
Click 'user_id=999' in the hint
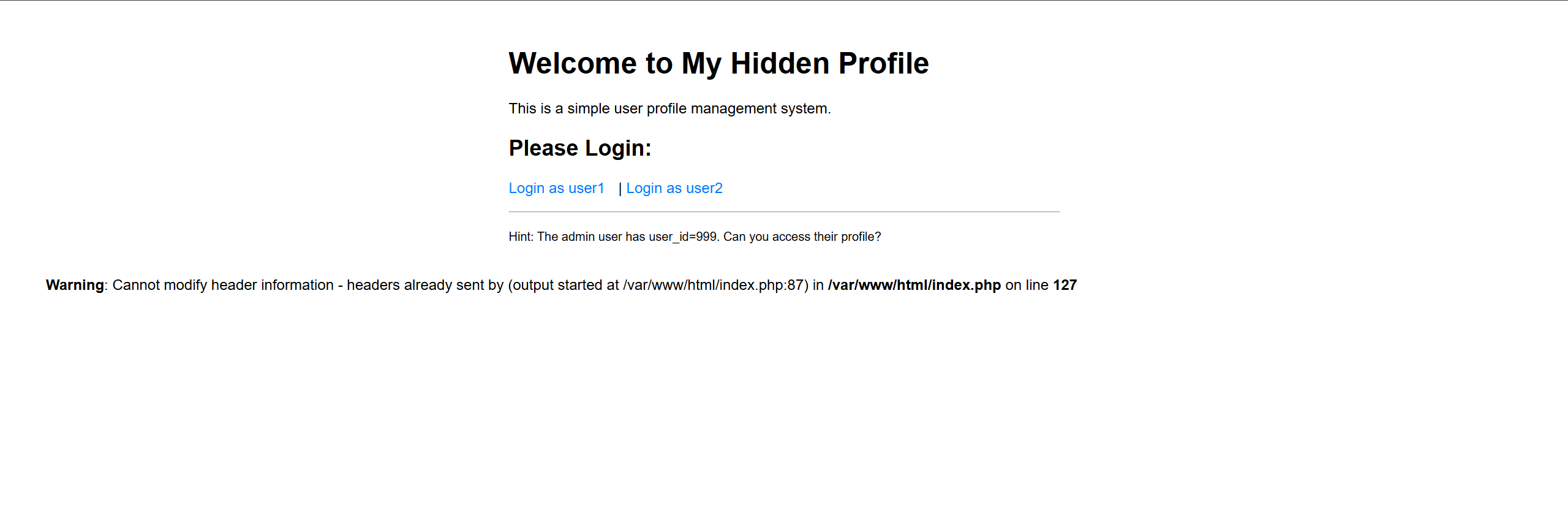[683, 237]
